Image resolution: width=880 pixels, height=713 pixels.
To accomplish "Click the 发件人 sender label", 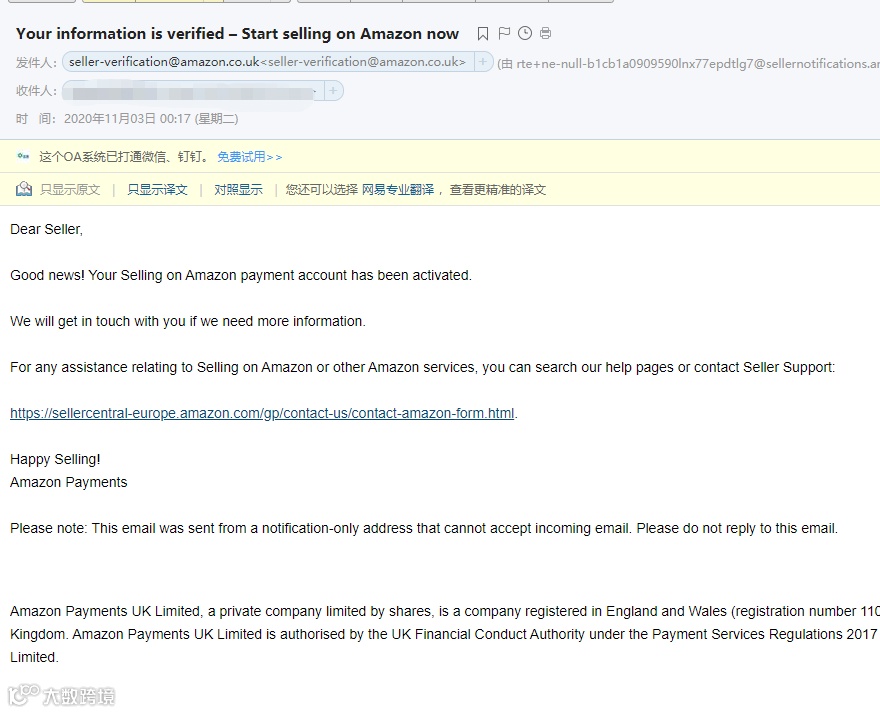I will (x=36, y=62).
